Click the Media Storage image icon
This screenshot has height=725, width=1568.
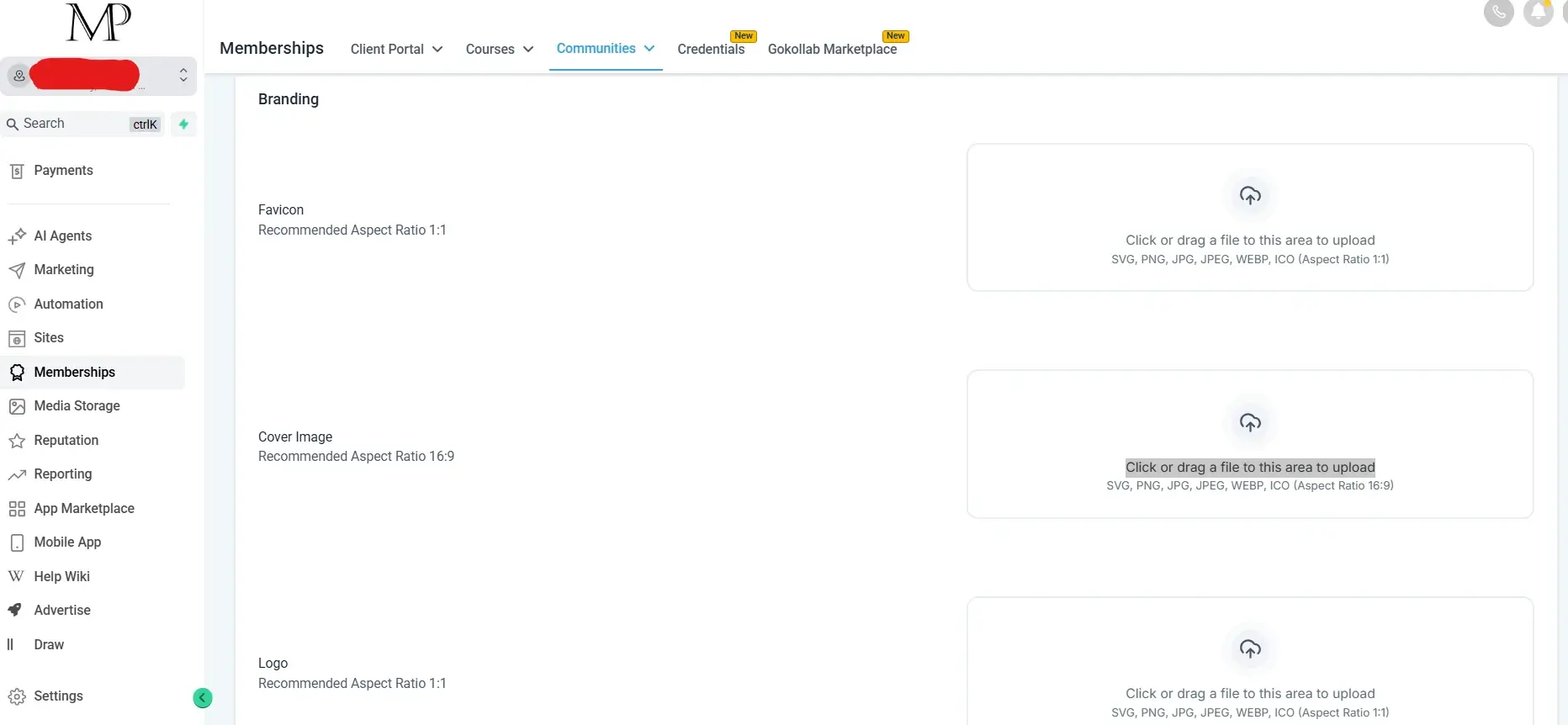tap(17, 406)
